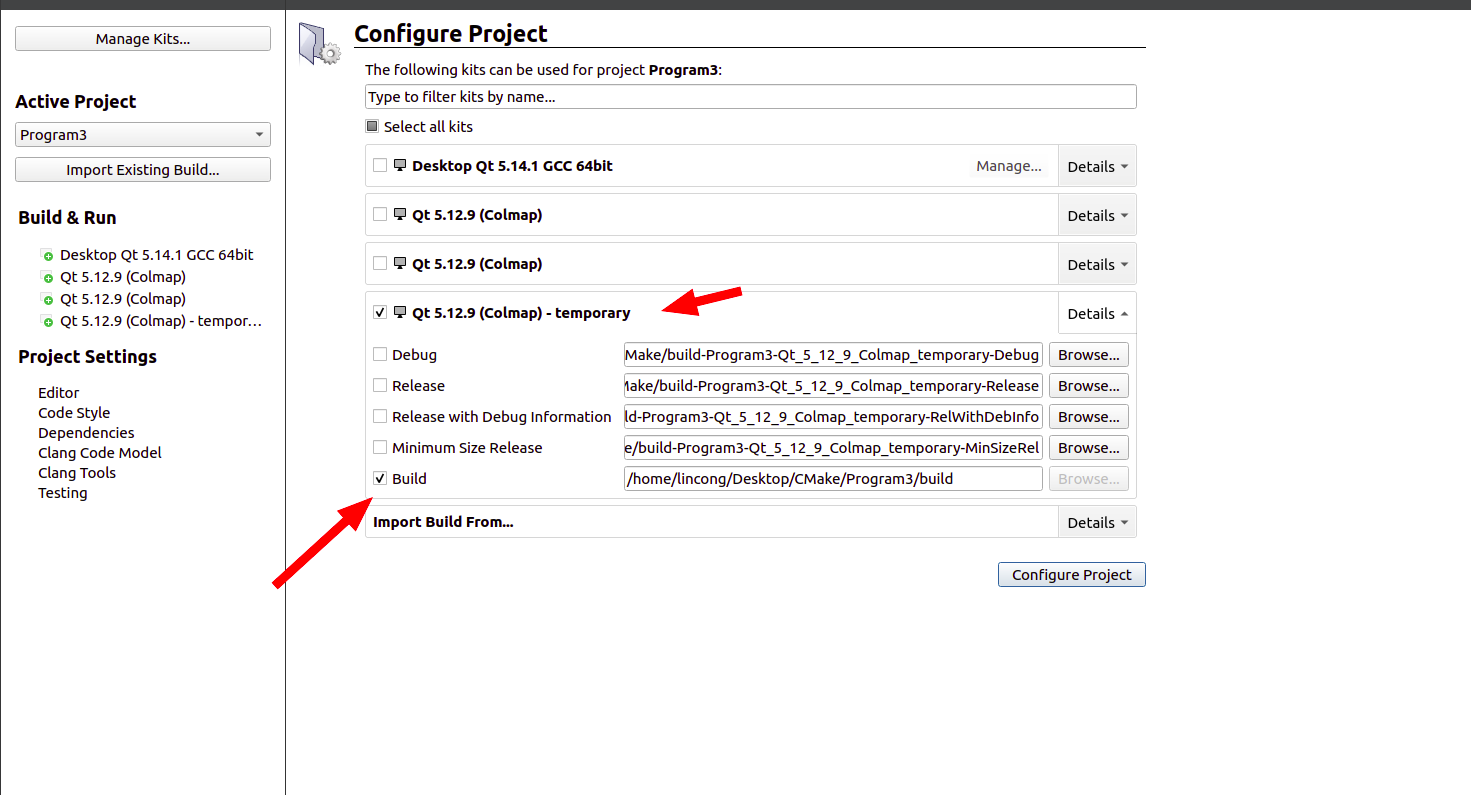Screen dimensions: 1471x795
Task: Expand Details for Desktop Qt 5.14.1 GCC 64bit
Action: tap(1097, 165)
